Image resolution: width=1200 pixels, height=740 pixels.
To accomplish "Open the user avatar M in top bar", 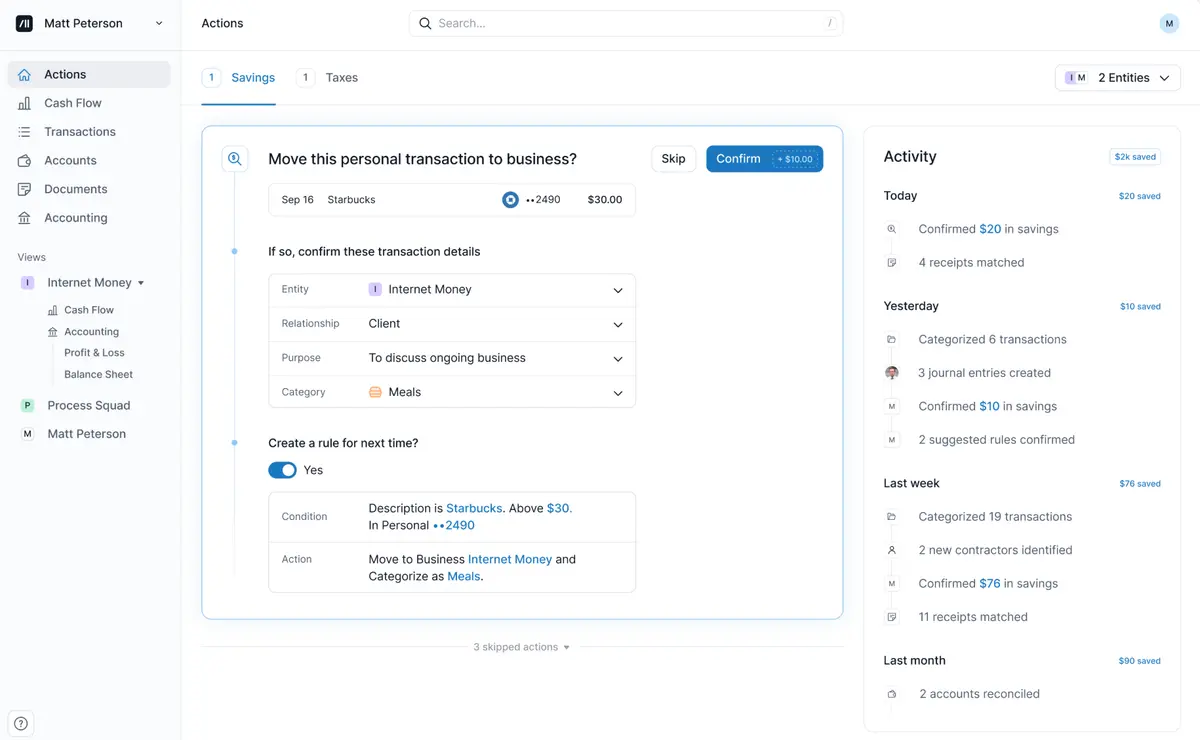I will (x=1169, y=23).
